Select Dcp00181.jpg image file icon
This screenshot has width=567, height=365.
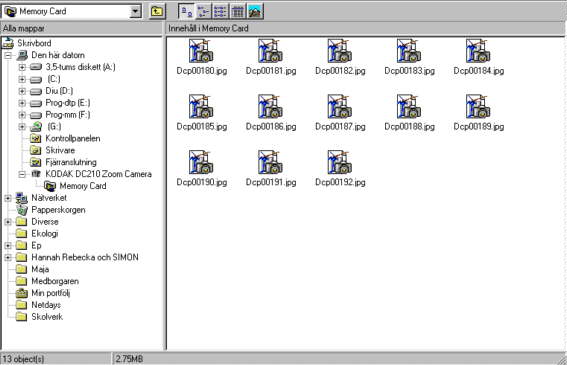[x=270, y=51]
